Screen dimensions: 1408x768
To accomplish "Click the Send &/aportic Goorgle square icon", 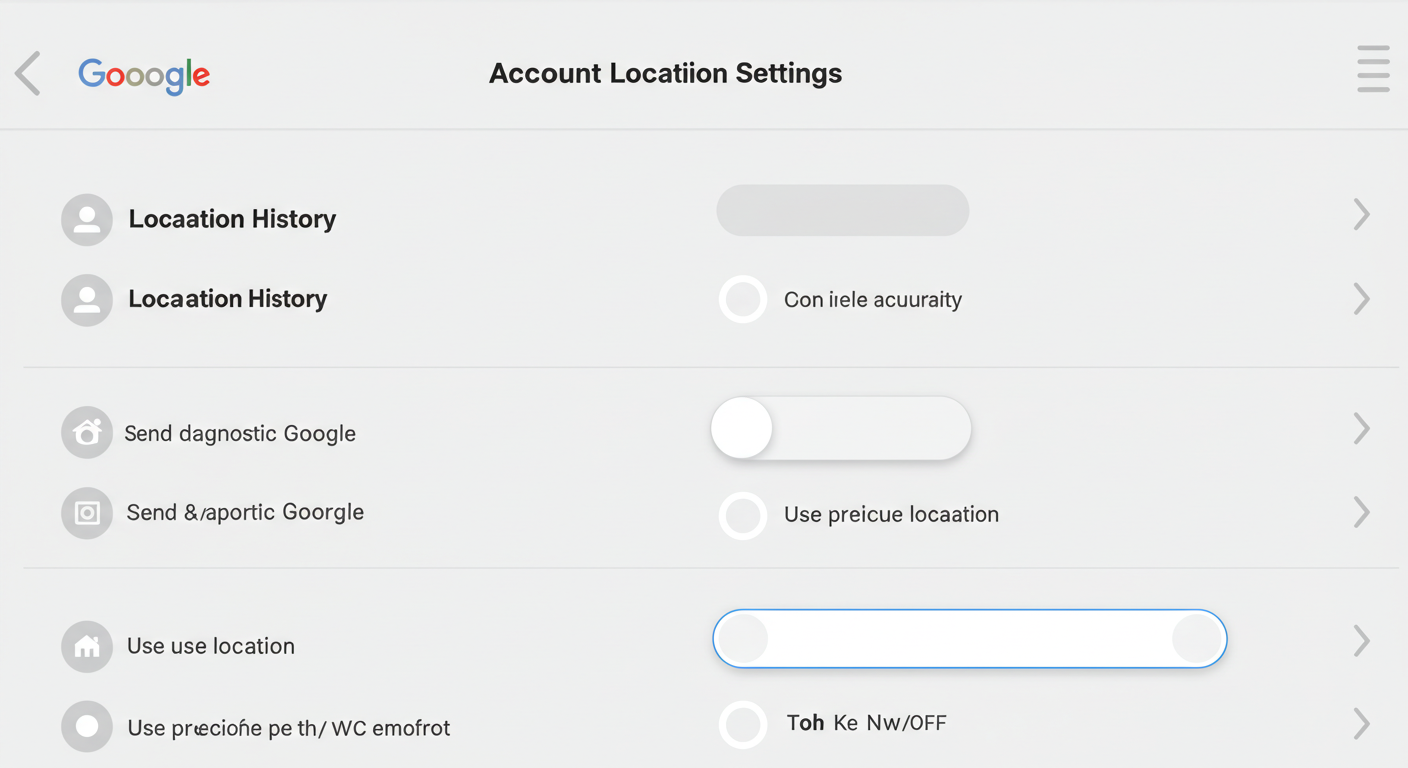I will (x=87, y=513).
